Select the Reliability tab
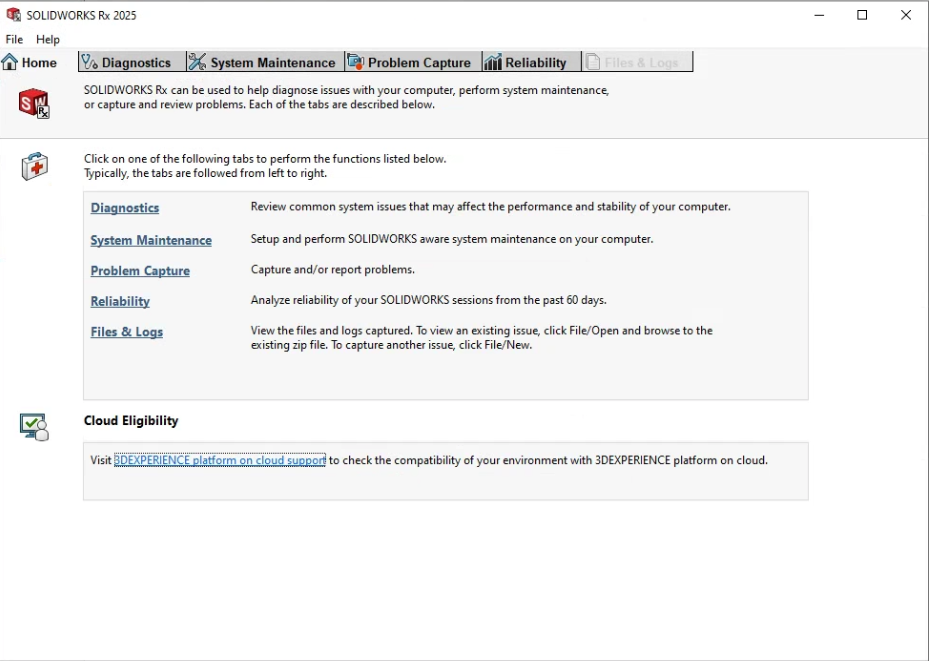 (x=532, y=62)
